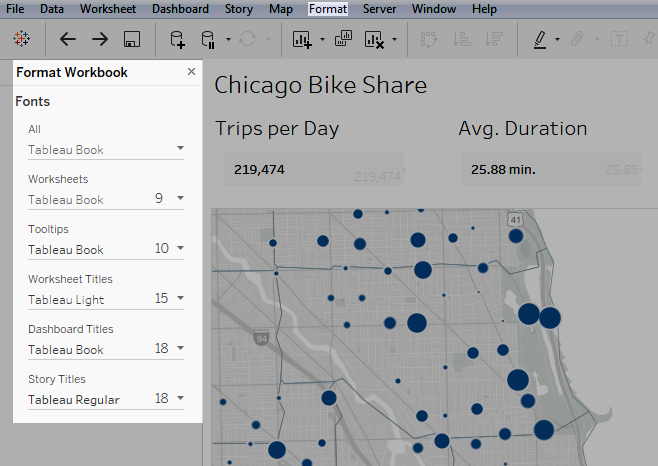The image size is (658, 466).
Task: Click the Redo forward arrow icon
Action: point(100,39)
